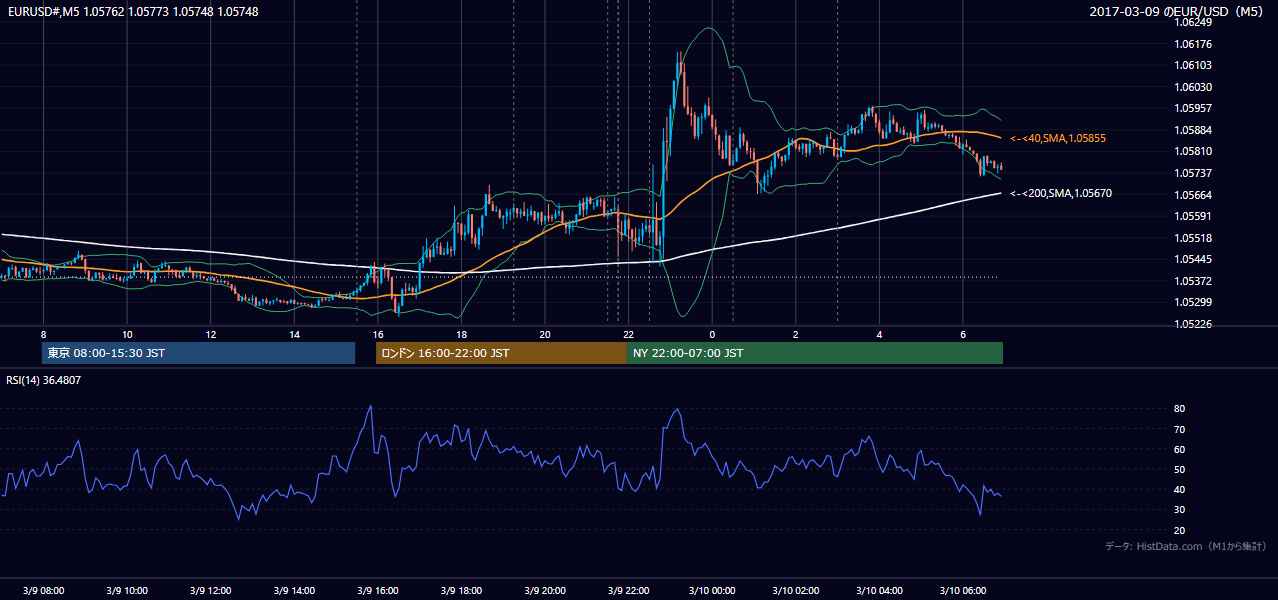
Task: Click hour 22 on the price chart time axis
Action: tap(628, 334)
